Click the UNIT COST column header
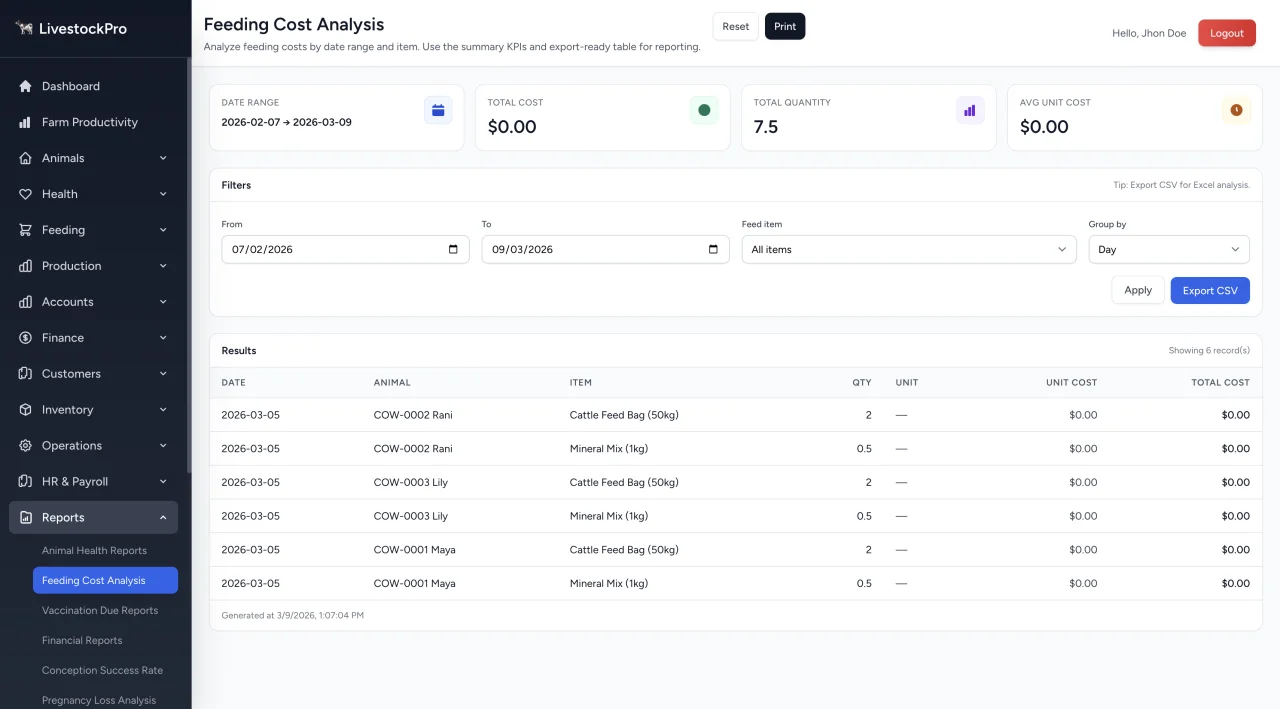 (x=1071, y=383)
